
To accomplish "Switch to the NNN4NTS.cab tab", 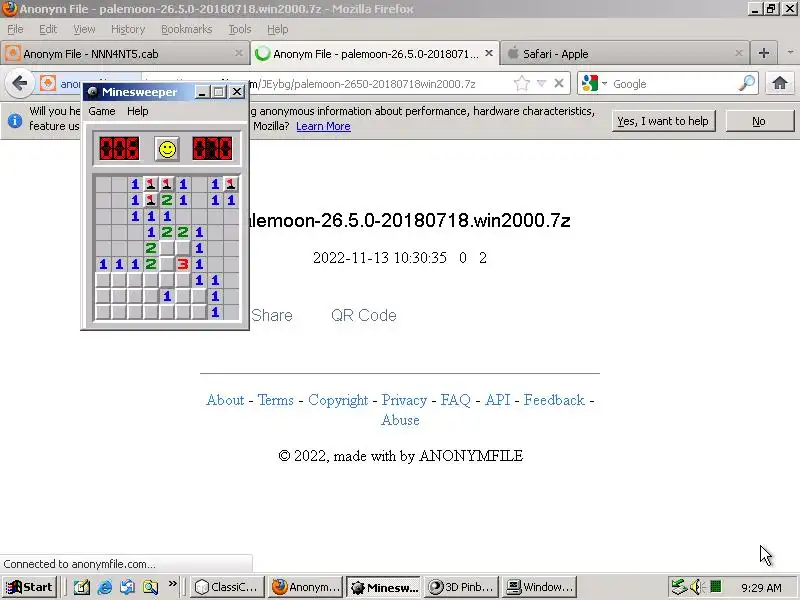I will (125, 54).
